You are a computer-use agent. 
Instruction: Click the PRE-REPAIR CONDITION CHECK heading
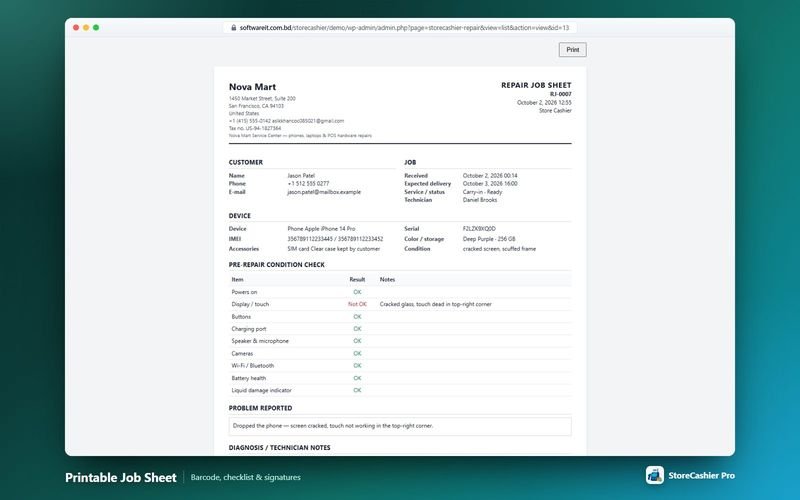[277, 265]
